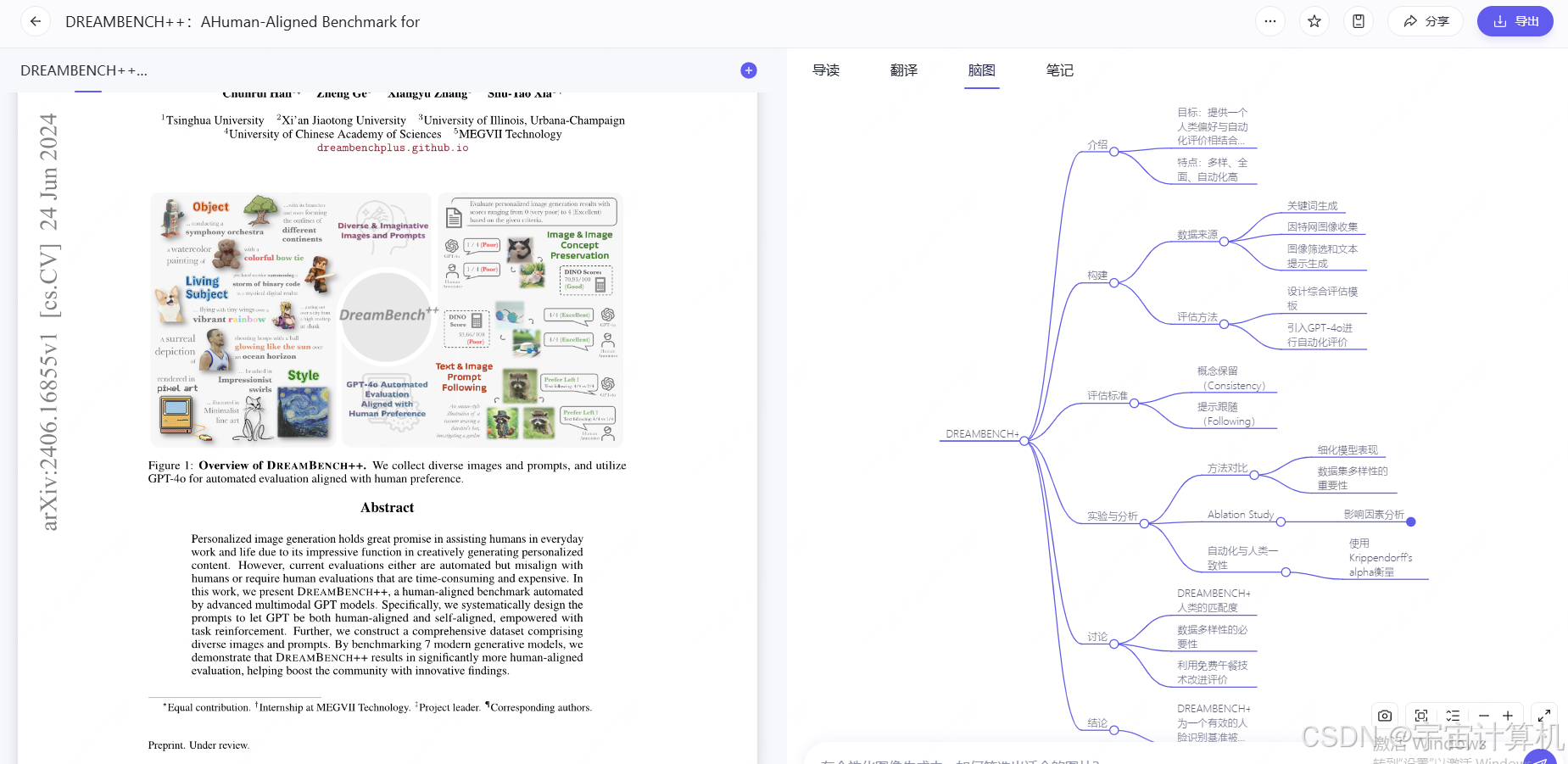The width and height of the screenshot is (1568, 764).
Task: Click the arXiv:2406.16855v1 sidebar identifier
Action: (x=49, y=432)
